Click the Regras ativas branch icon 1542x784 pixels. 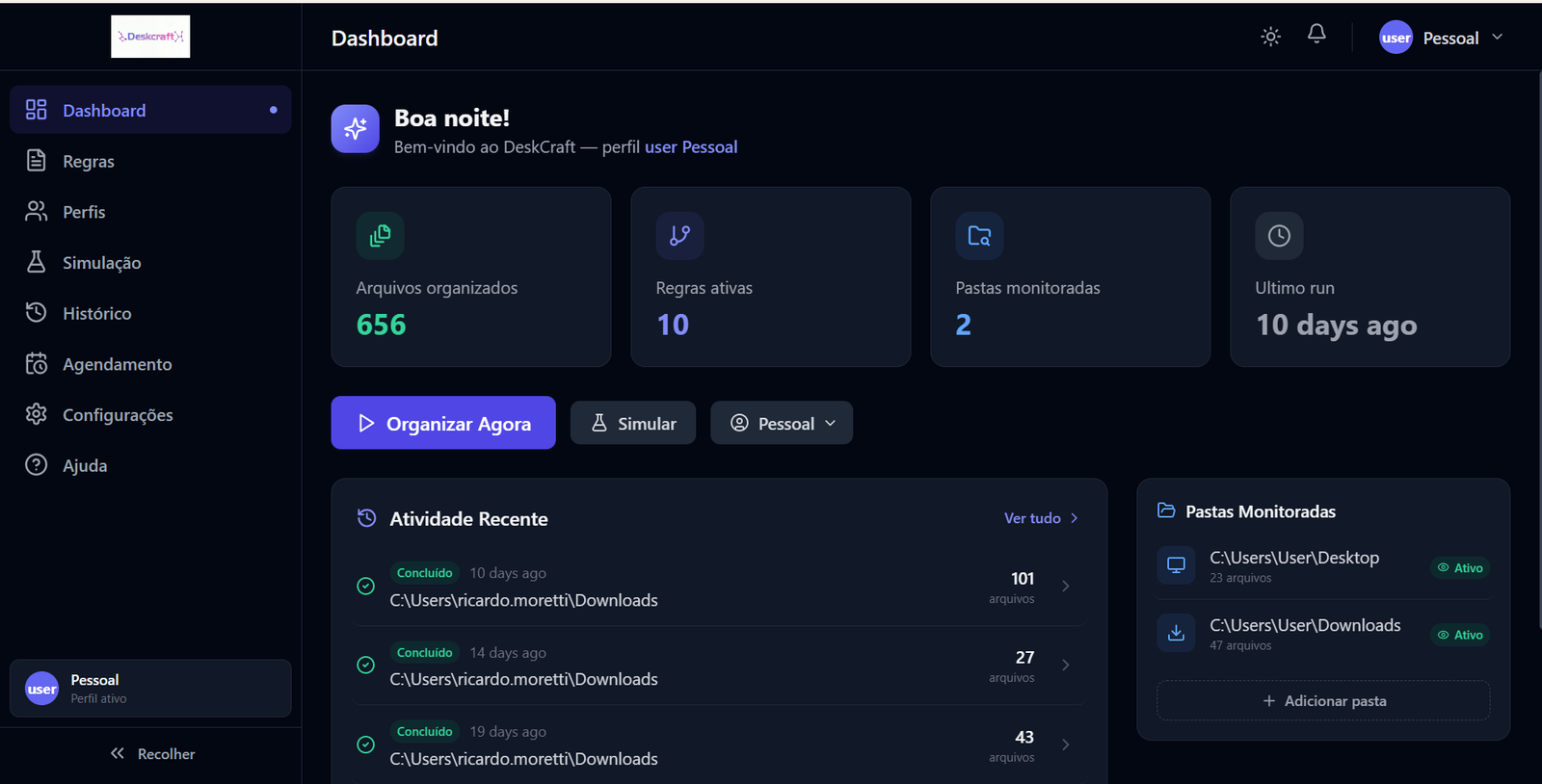[x=679, y=236]
